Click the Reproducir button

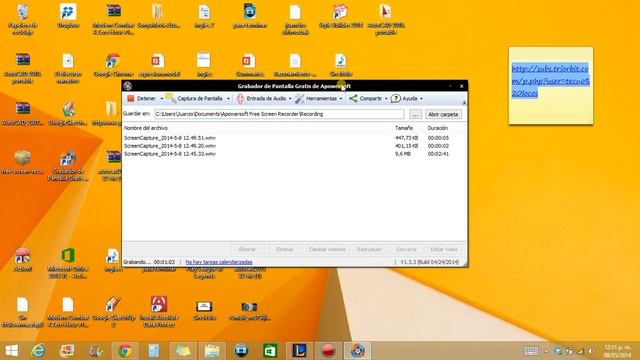click(x=369, y=249)
